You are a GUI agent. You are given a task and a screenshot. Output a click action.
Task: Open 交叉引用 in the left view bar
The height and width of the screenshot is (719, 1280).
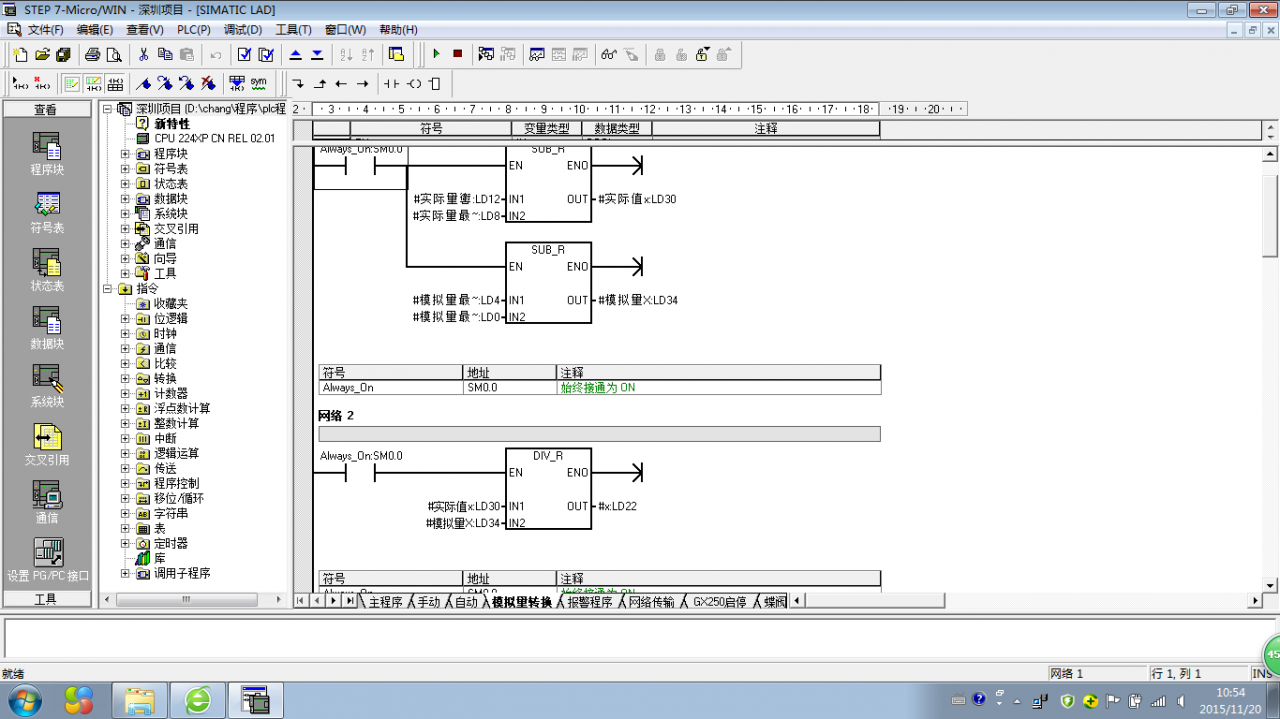click(46, 444)
